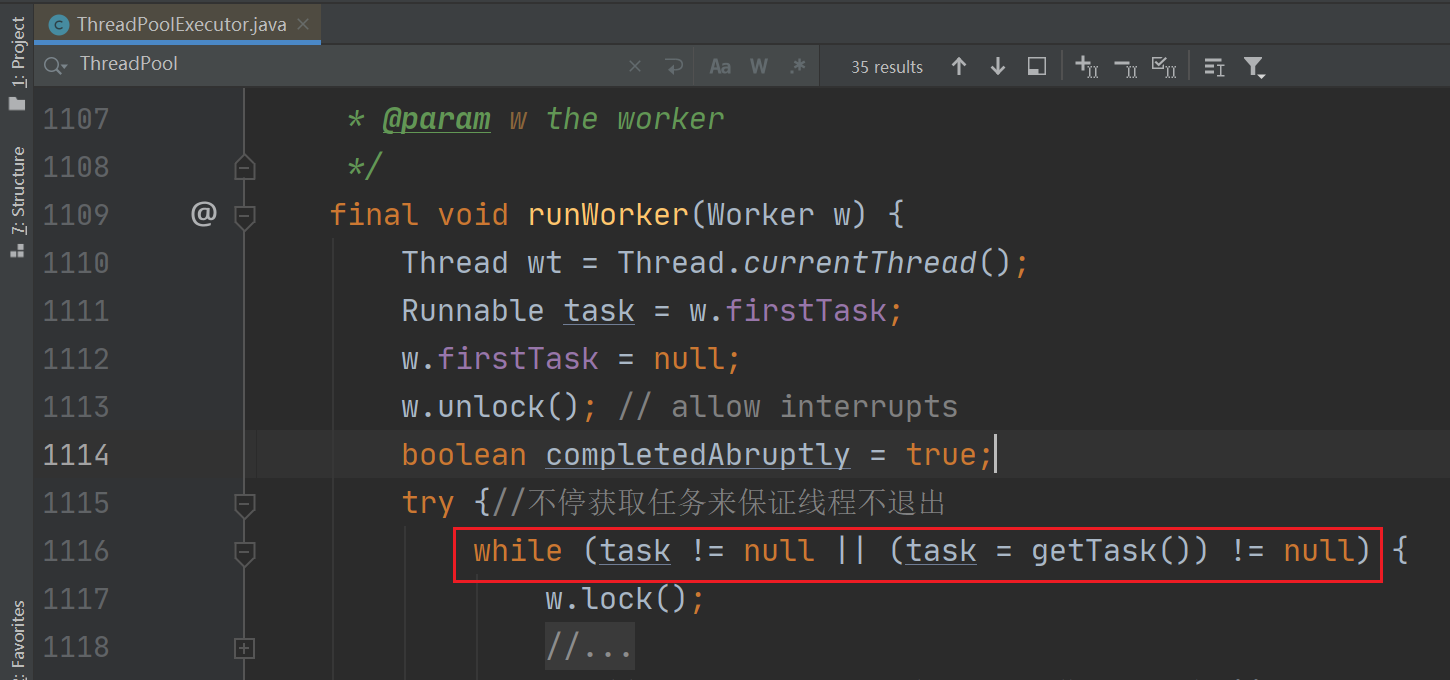Expand folded region at line 1118
Image resolution: width=1450 pixels, height=680 pixels.
click(x=244, y=648)
